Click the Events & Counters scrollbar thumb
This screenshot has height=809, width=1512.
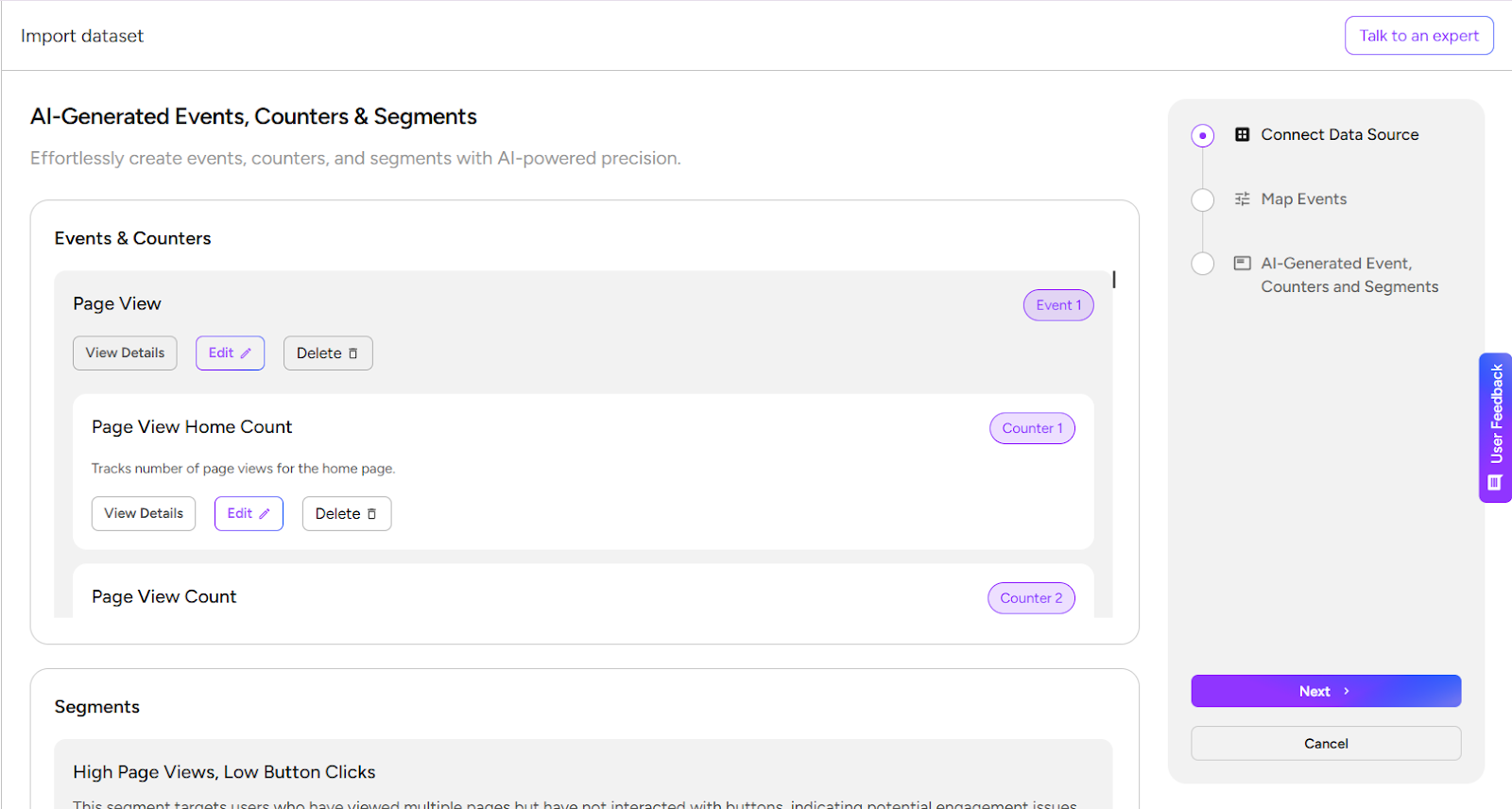coord(1114,280)
